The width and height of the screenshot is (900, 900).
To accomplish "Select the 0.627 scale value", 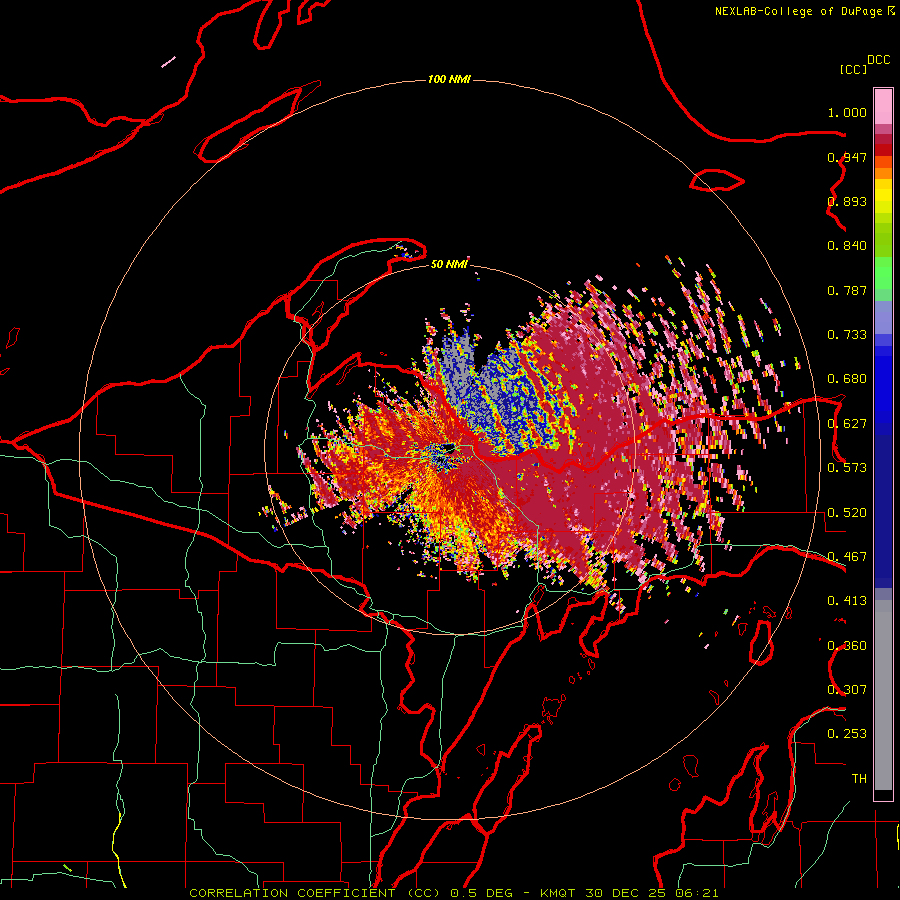I will point(847,424).
